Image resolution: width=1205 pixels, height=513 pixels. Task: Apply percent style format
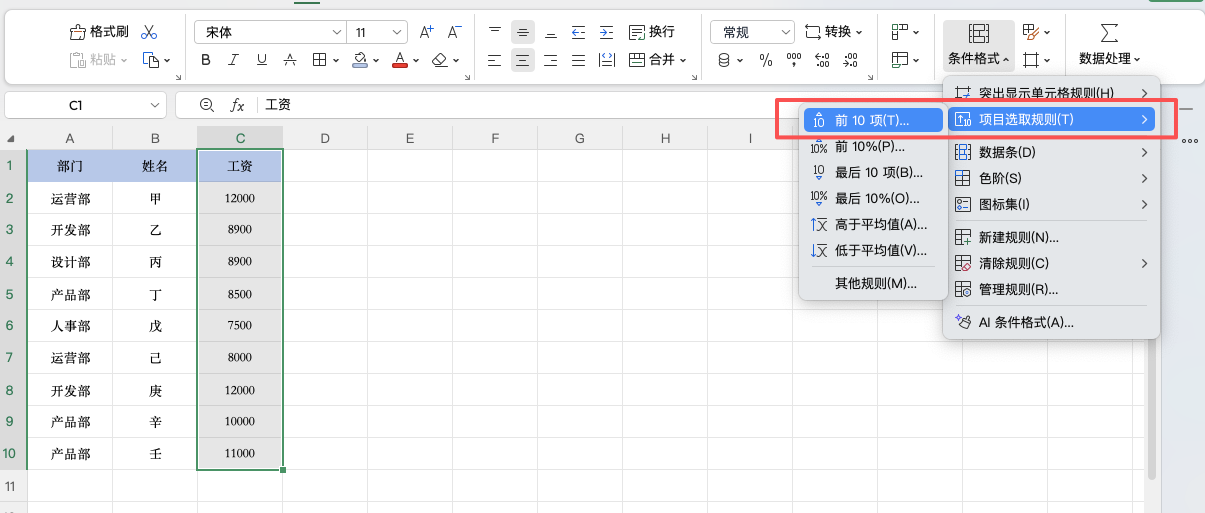point(766,60)
